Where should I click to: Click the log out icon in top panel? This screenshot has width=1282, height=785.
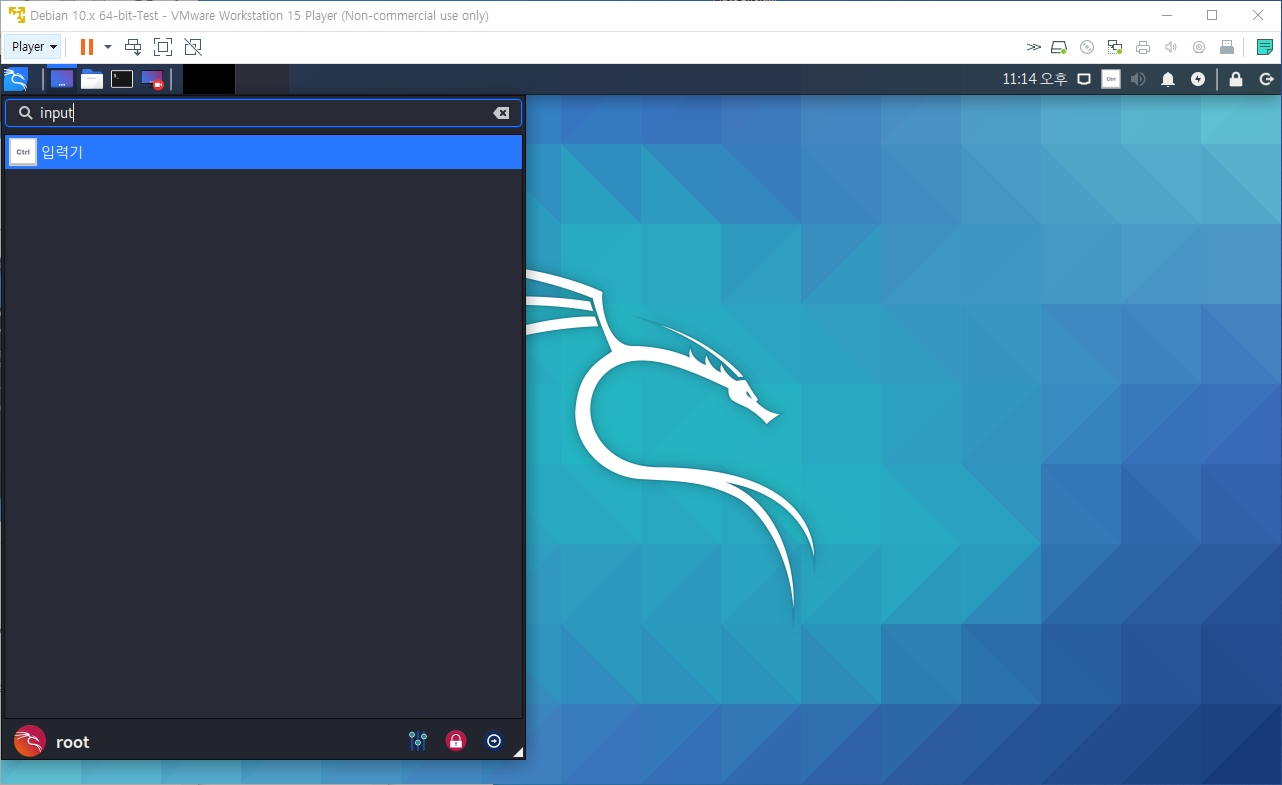tap(1266, 79)
